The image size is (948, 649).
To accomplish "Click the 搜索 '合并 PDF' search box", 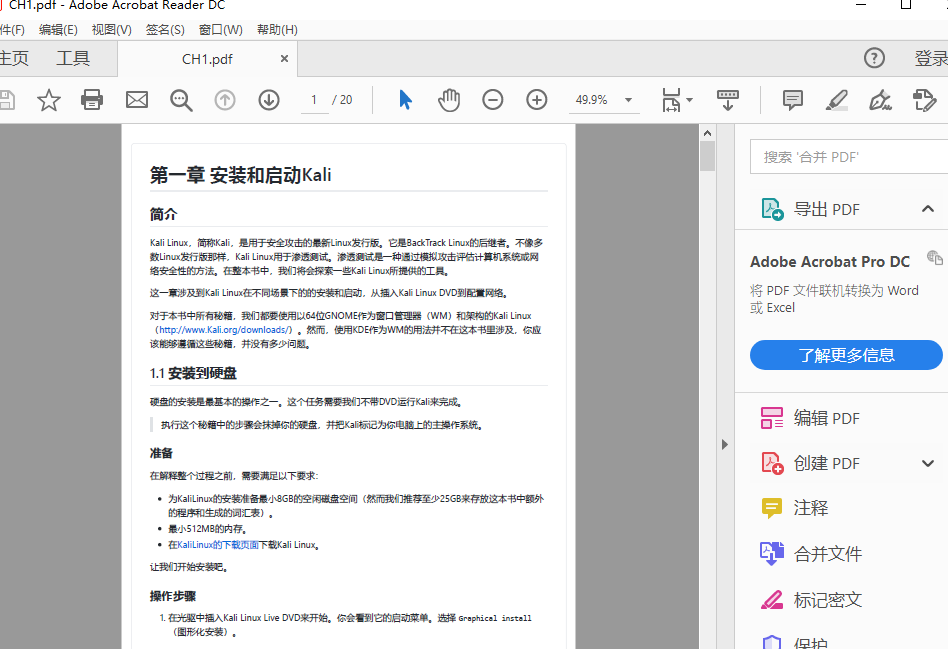I will (849, 157).
